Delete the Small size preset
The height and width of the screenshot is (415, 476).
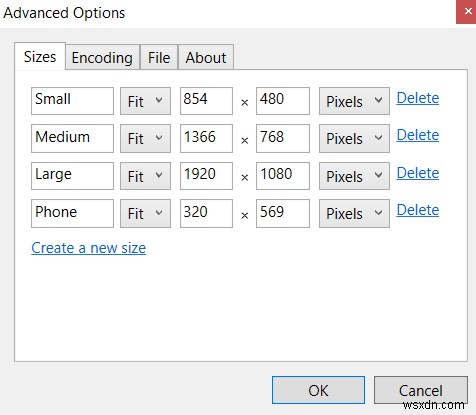(418, 98)
